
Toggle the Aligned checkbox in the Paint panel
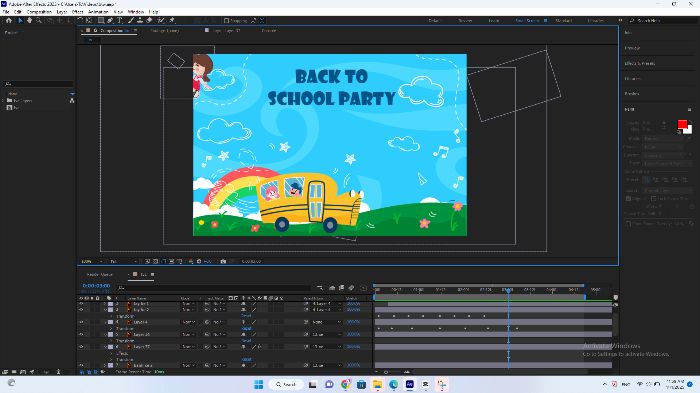(x=628, y=198)
